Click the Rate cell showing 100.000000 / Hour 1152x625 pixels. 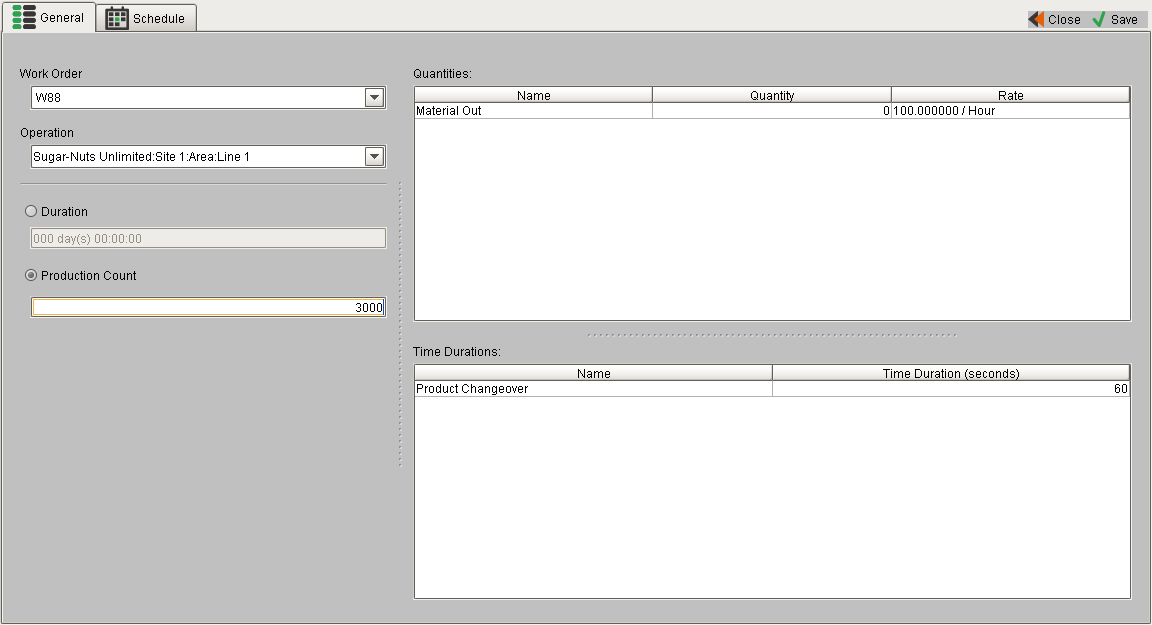pos(1010,111)
